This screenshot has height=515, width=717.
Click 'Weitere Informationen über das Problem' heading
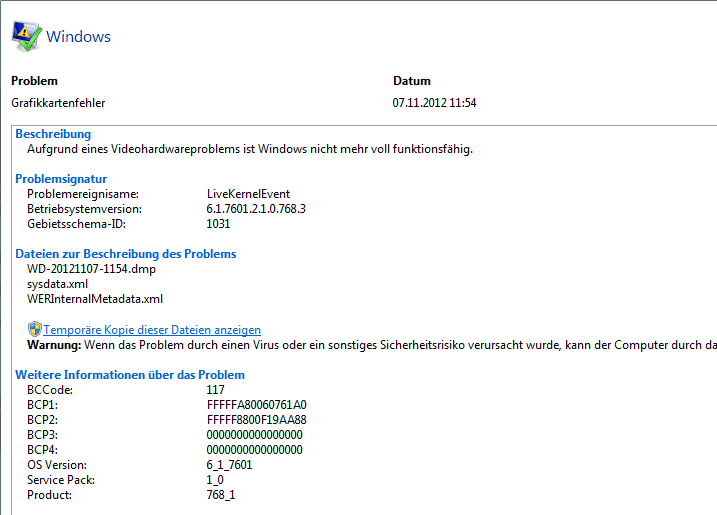click(x=130, y=375)
